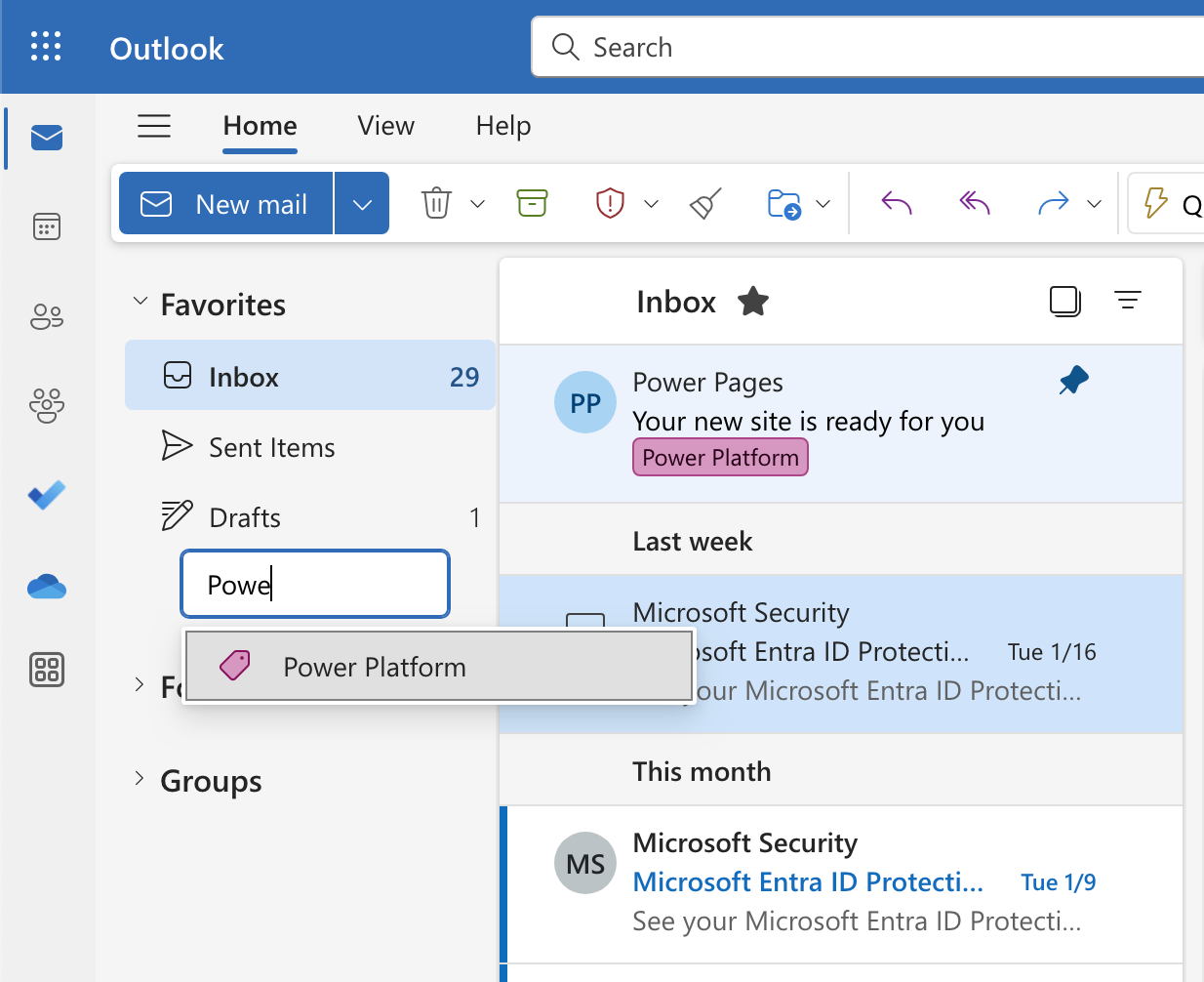This screenshot has height=982, width=1204.
Task: Click the Power Platform category tag
Action: [x=720, y=458]
